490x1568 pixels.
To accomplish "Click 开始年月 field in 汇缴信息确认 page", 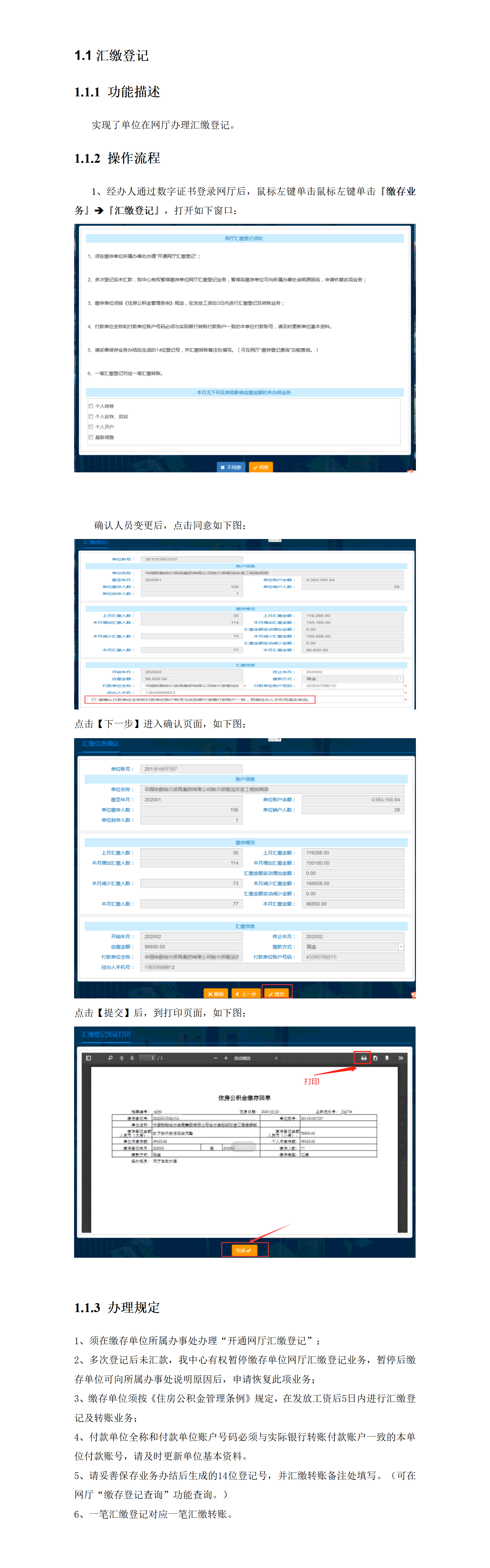I will [192, 936].
